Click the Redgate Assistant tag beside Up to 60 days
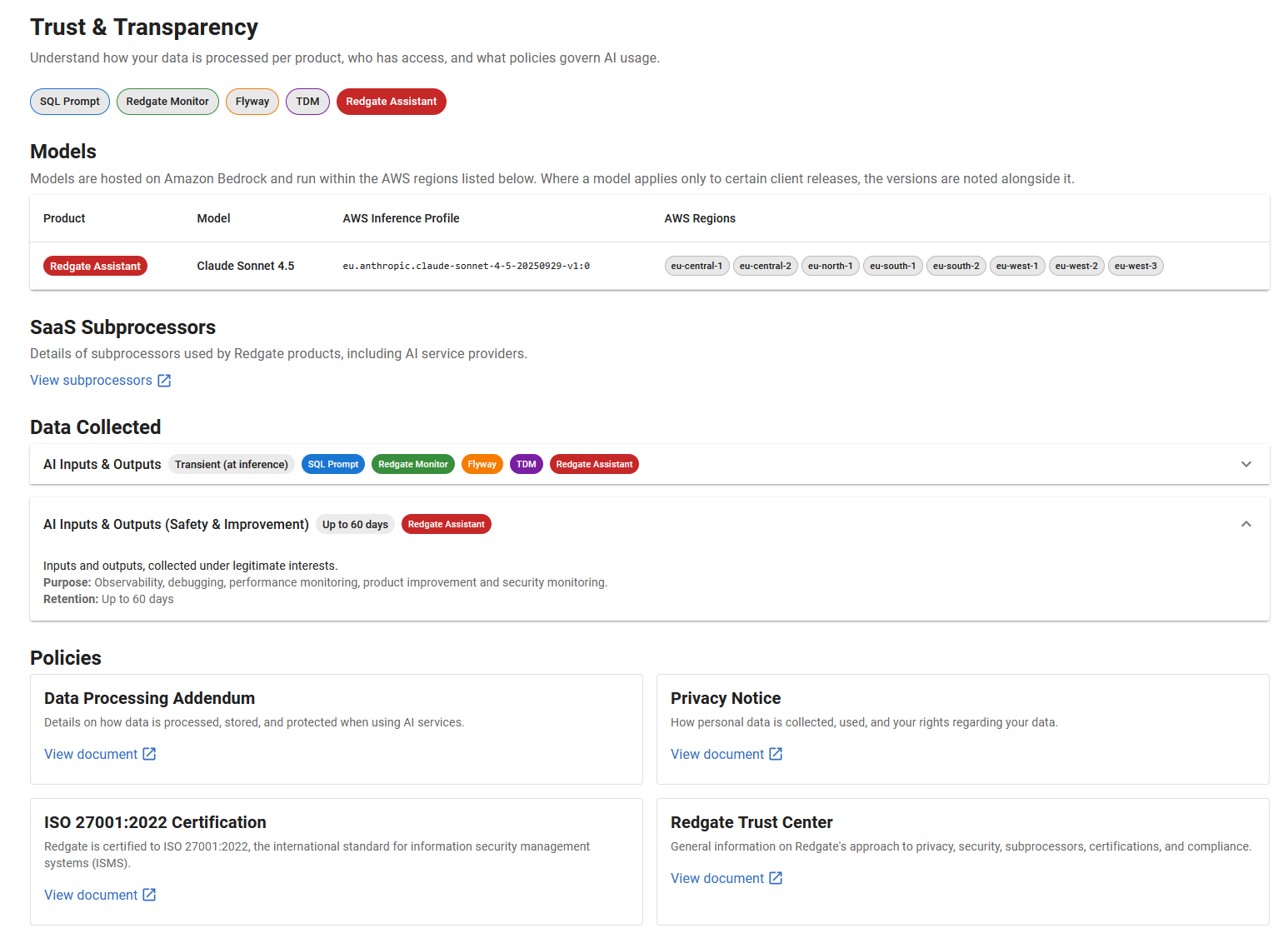 tap(447, 525)
